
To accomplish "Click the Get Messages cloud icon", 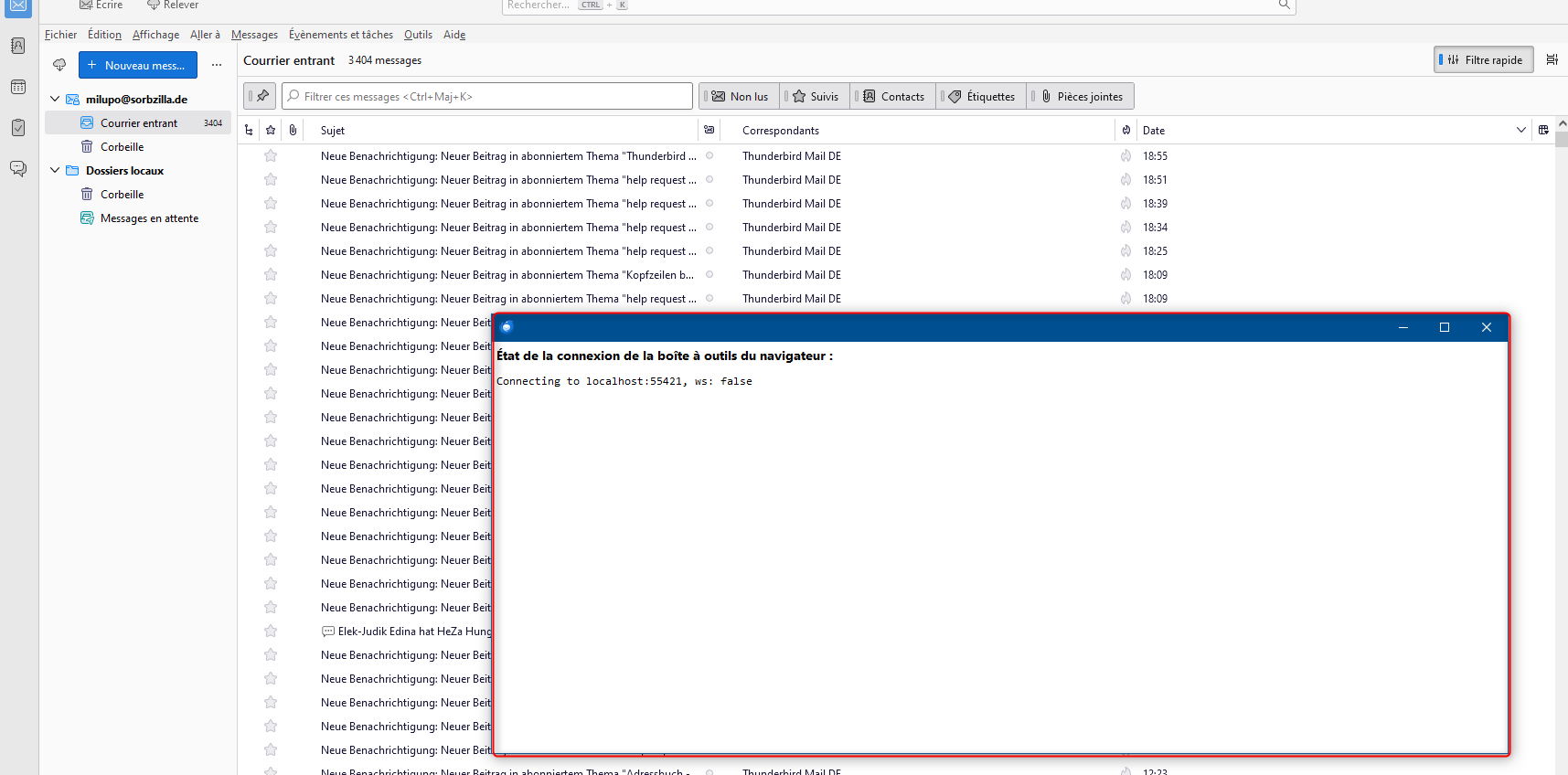I will click(59, 65).
